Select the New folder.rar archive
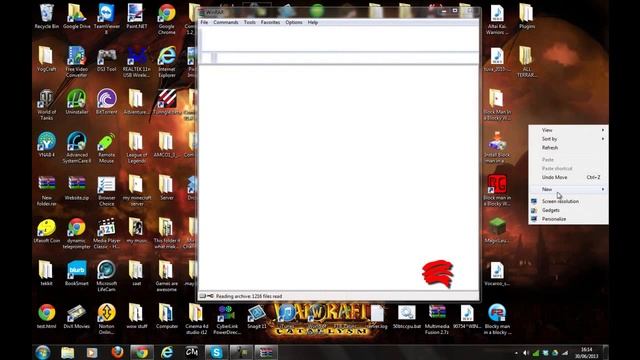 [x=47, y=191]
